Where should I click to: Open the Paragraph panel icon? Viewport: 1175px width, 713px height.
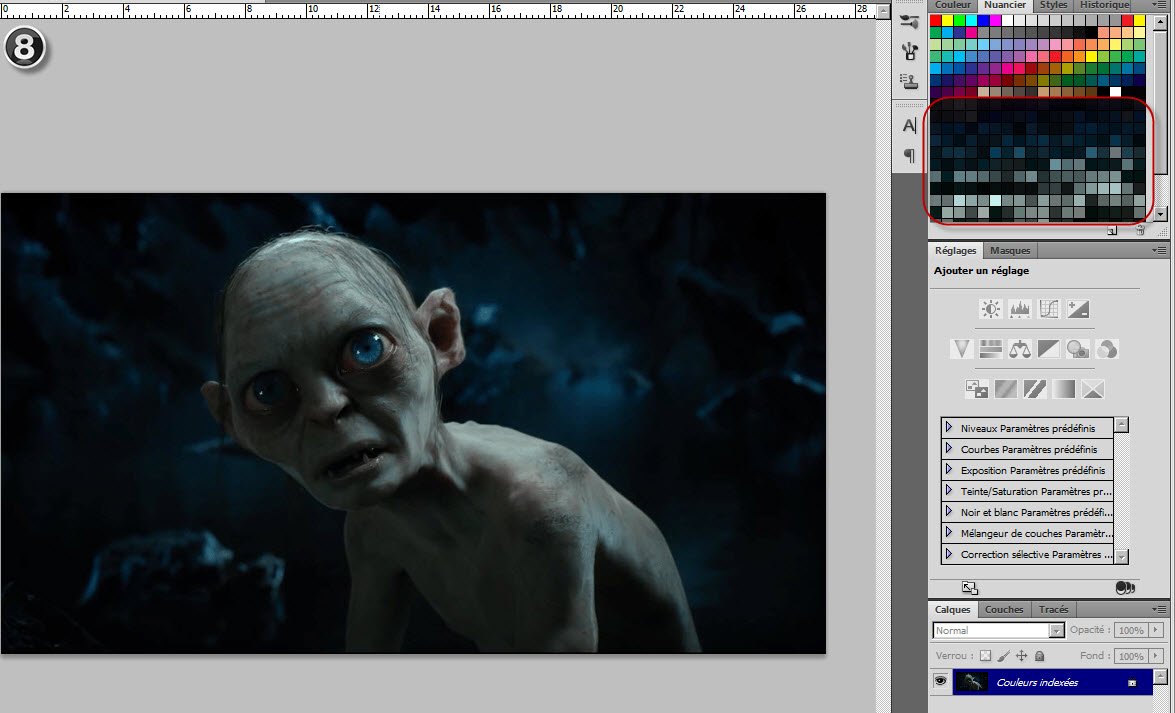909,155
